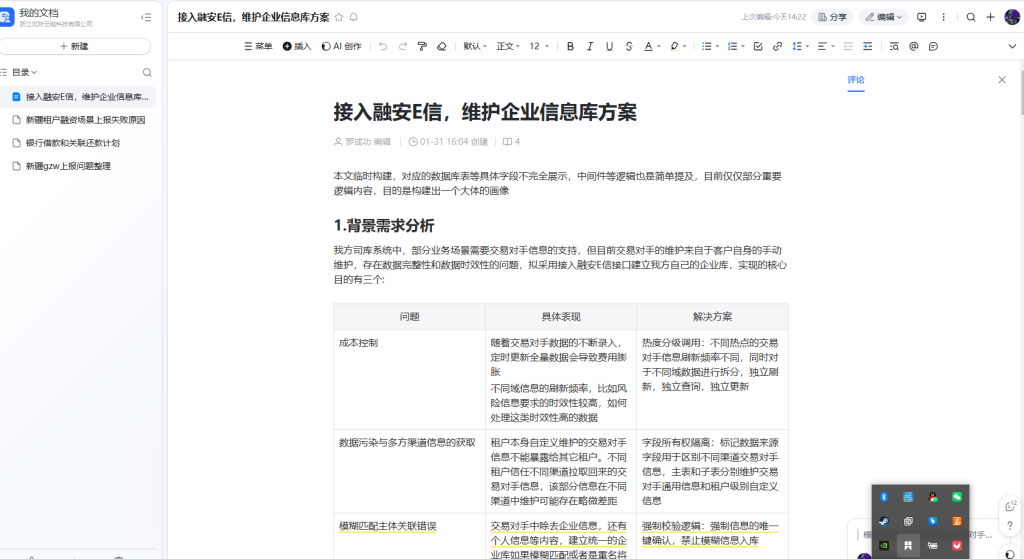This screenshot has height=559, width=1024.
Task: Open the 插入 insert menu
Action: 297,46
